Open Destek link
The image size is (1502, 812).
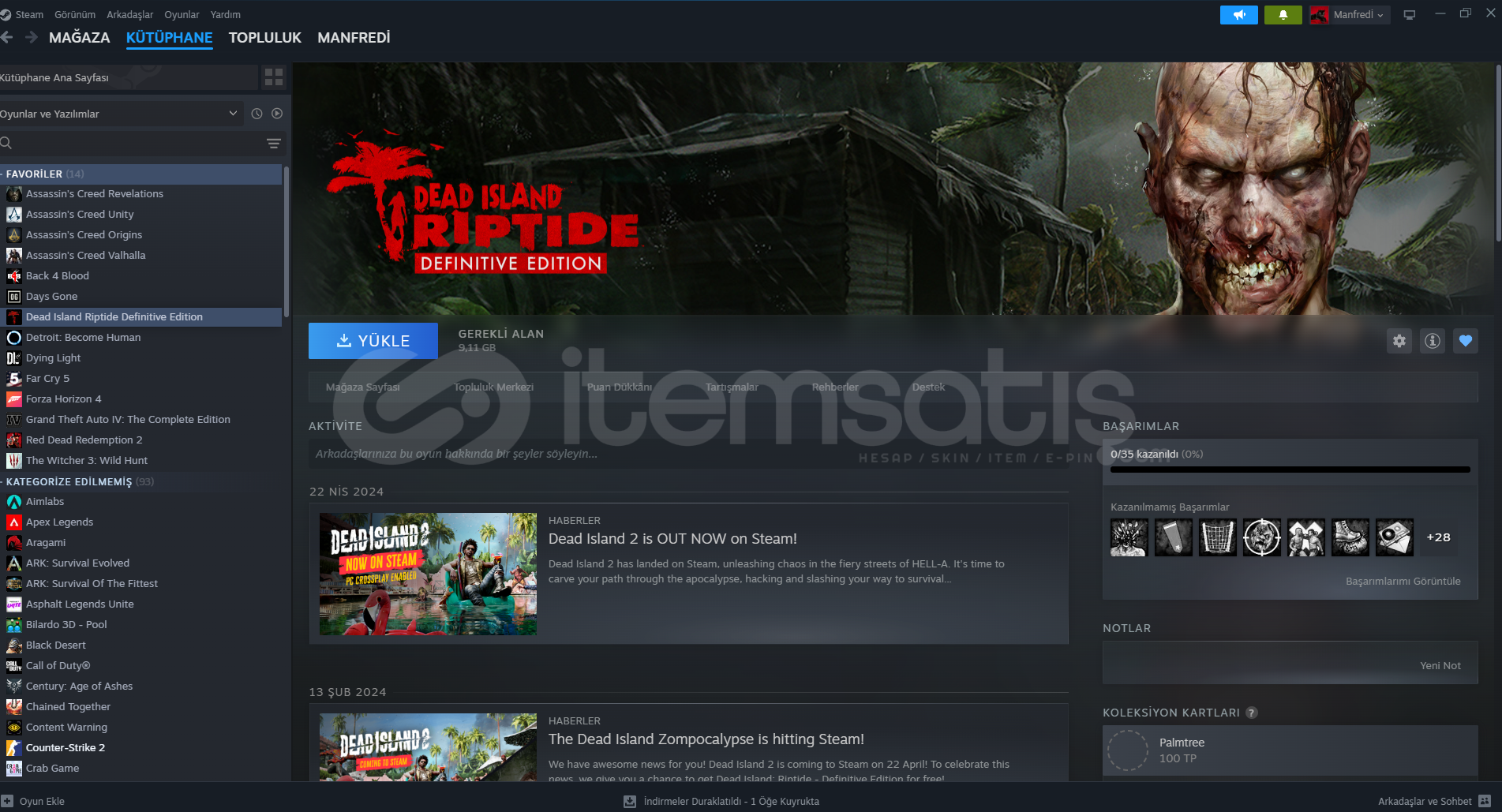pos(928,387)
